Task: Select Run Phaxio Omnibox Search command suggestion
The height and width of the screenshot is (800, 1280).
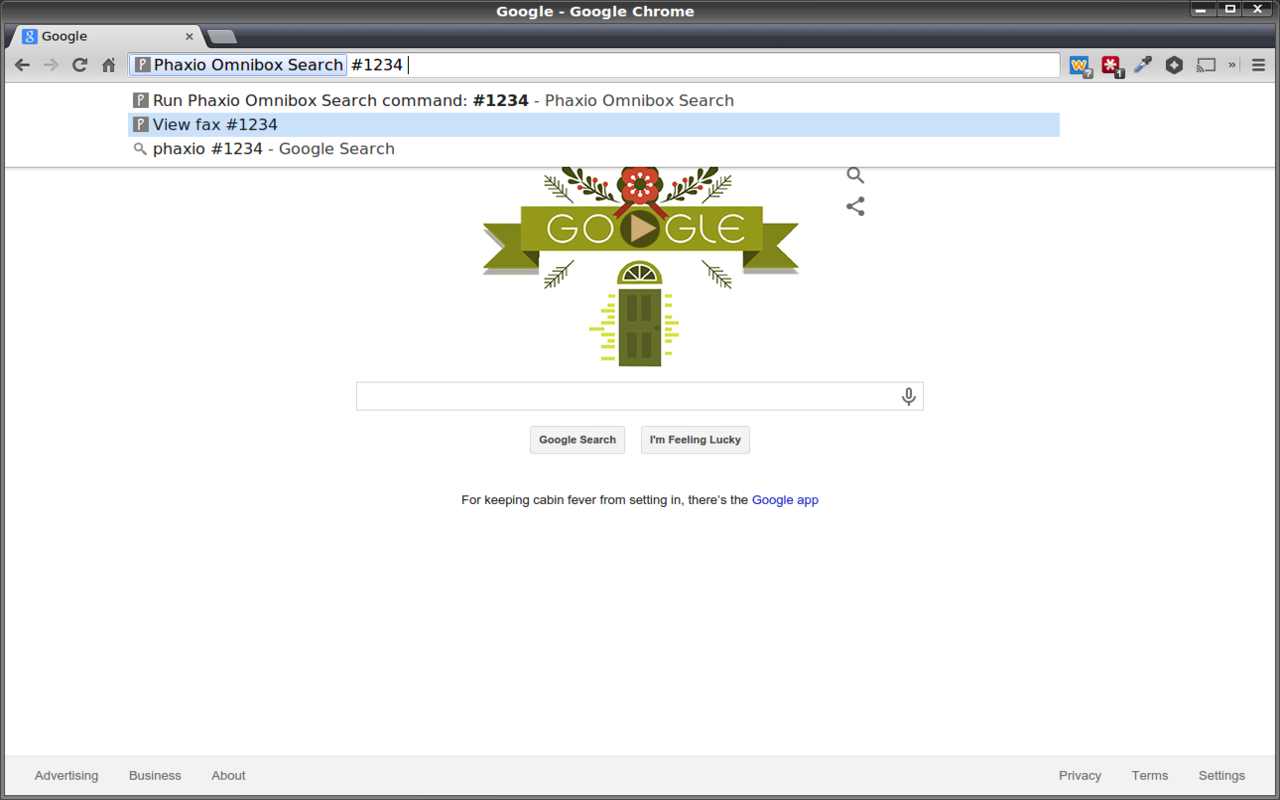Action: pos(593,101)
